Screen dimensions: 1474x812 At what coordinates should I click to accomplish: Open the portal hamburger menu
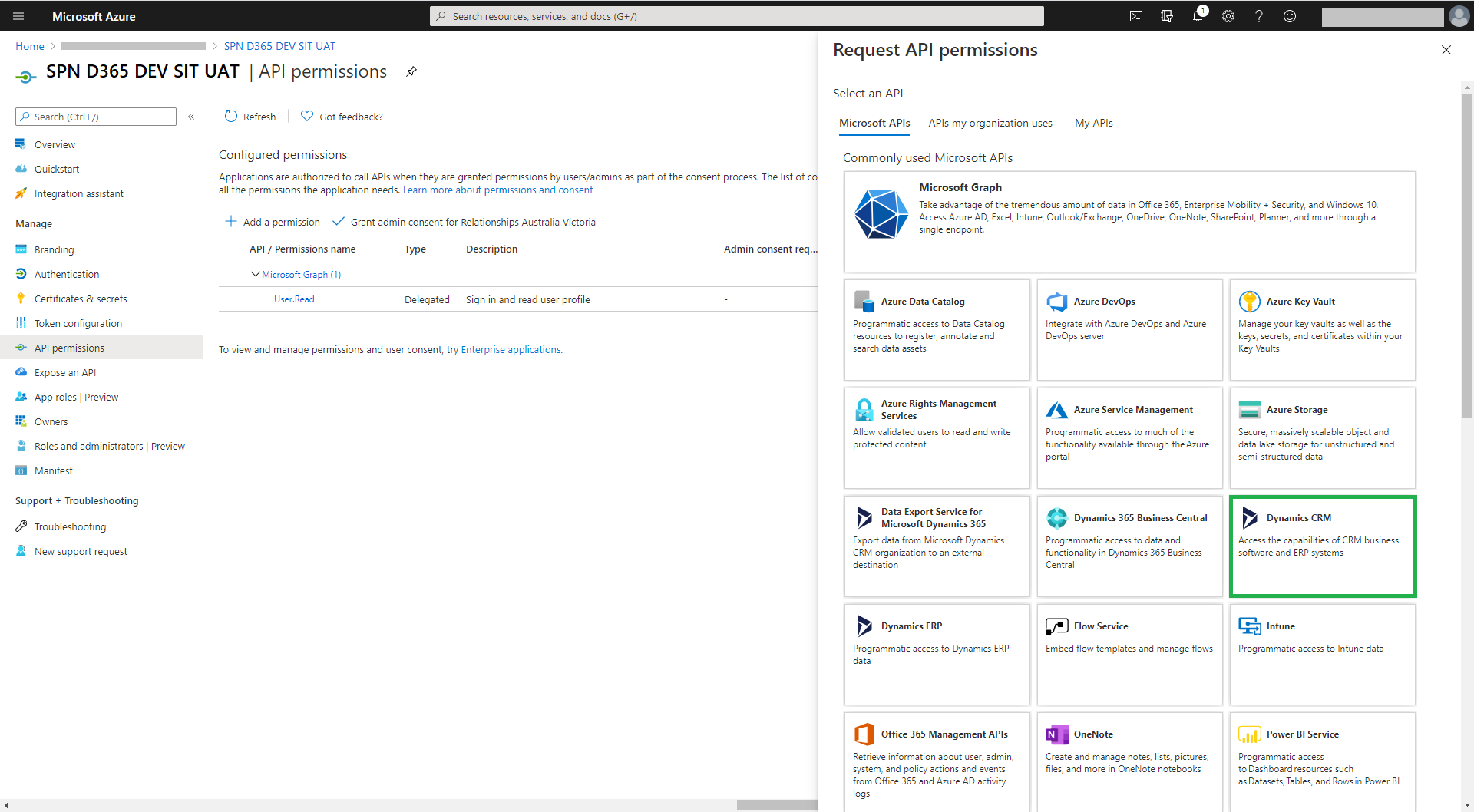tap(18, 16)
